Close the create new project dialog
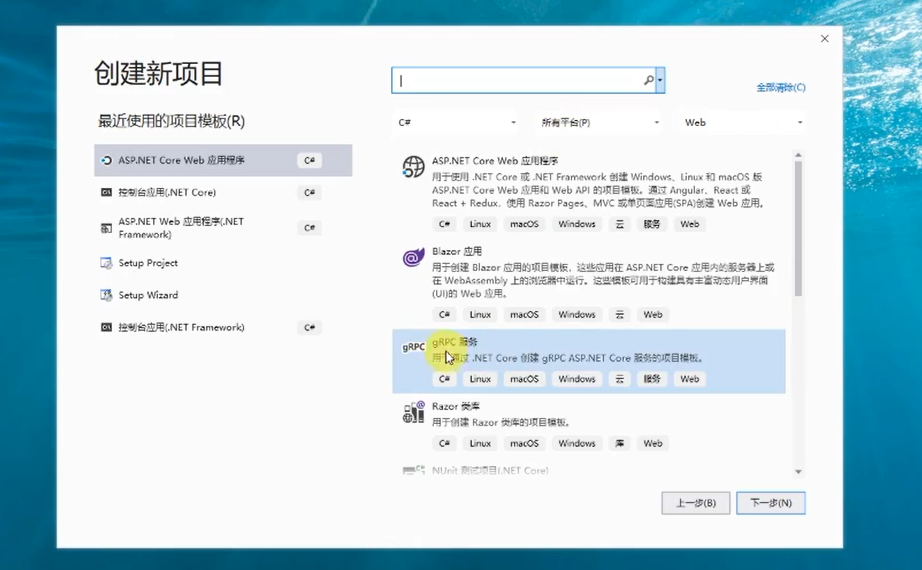The width and height of the screenshot is (922, 570). click(x=824, y=39)
